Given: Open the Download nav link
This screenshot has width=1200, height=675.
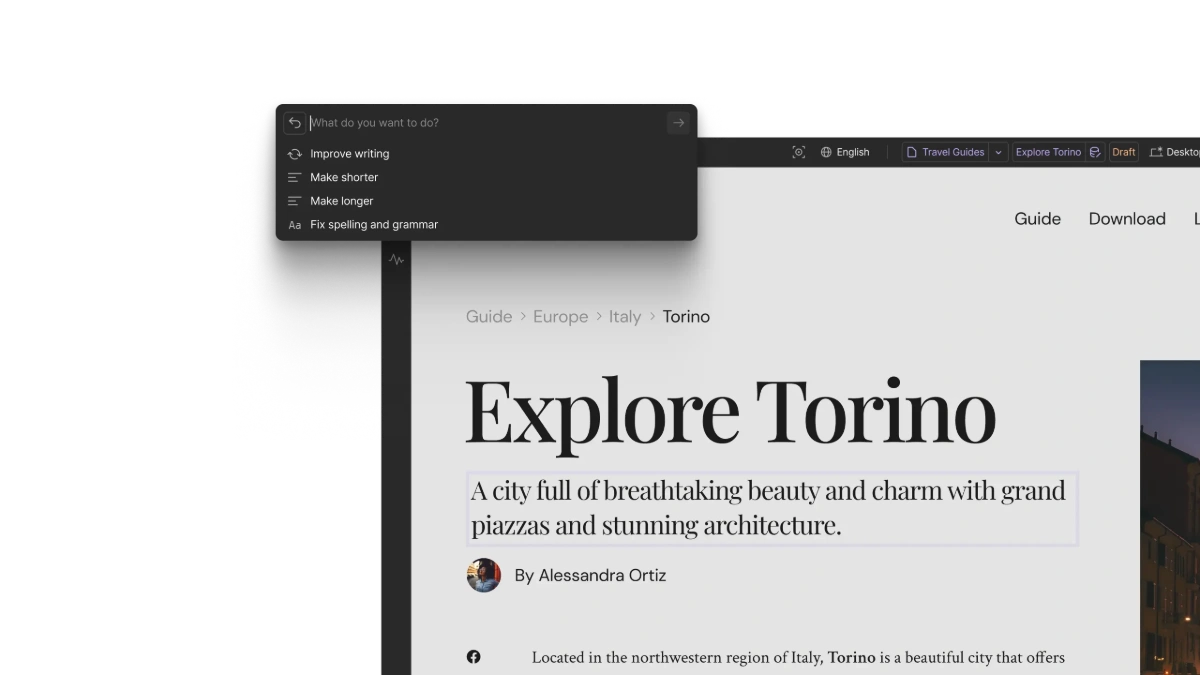Looking at the screenshot, I should coord(1127,219).
